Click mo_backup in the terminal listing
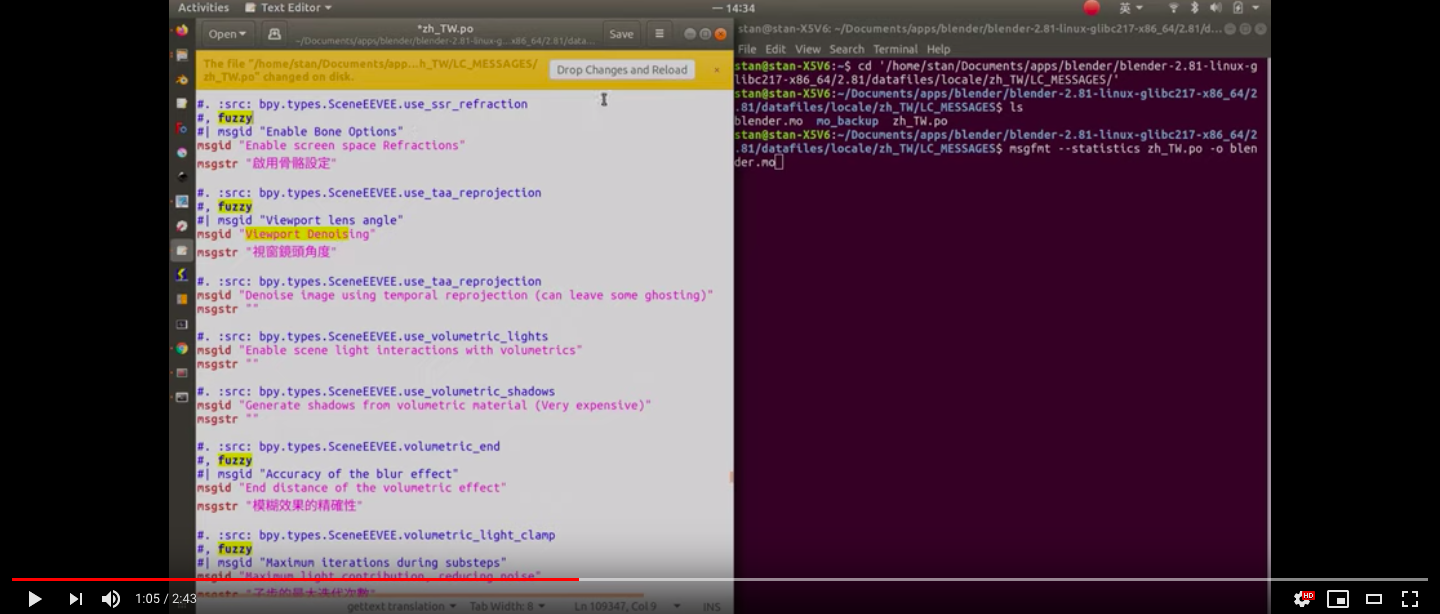1440x614 pixels. pos(847,121)
